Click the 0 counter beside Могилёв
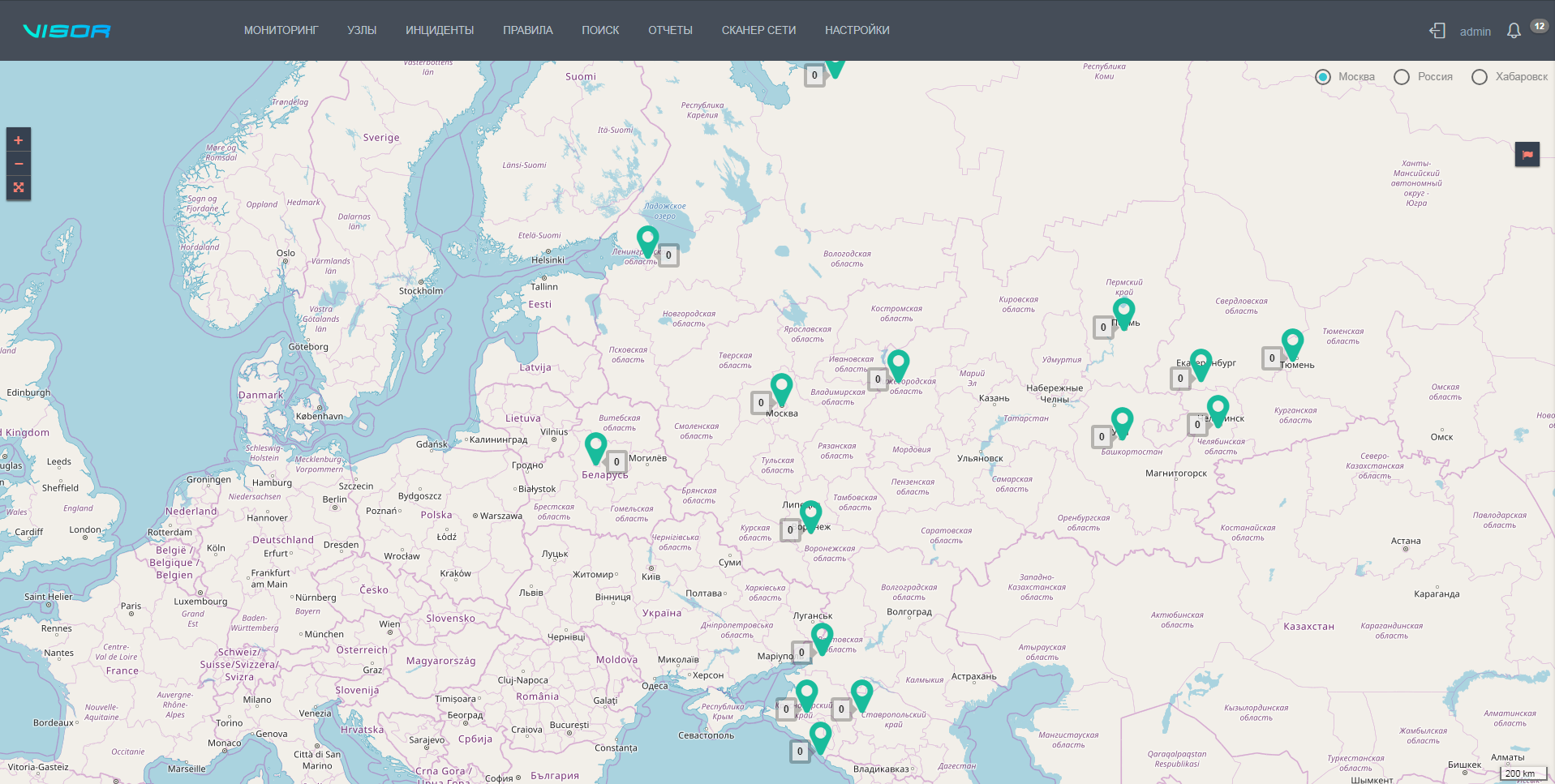 616,462
